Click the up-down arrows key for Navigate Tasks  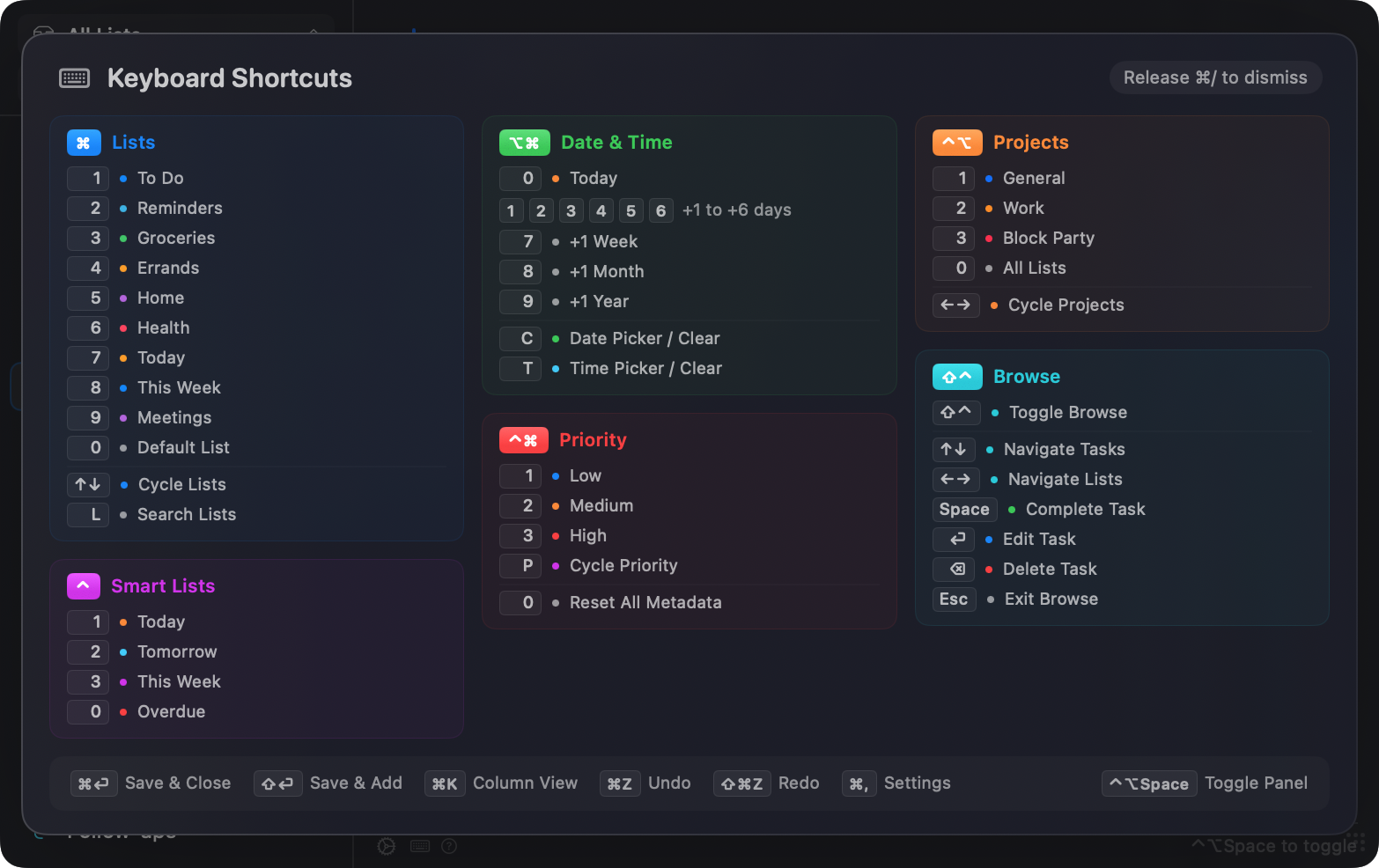click(x=954, y=450)
